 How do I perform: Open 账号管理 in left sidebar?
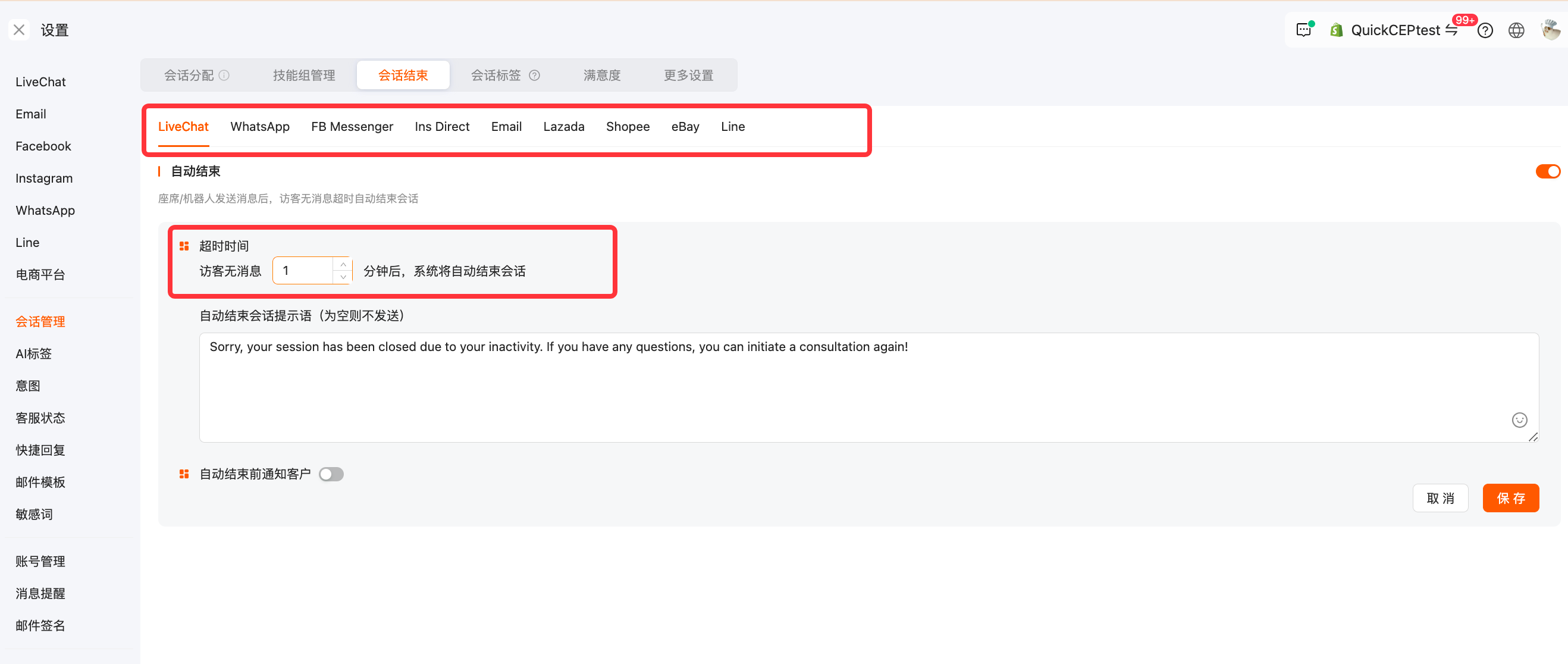[x=40, y=561]
